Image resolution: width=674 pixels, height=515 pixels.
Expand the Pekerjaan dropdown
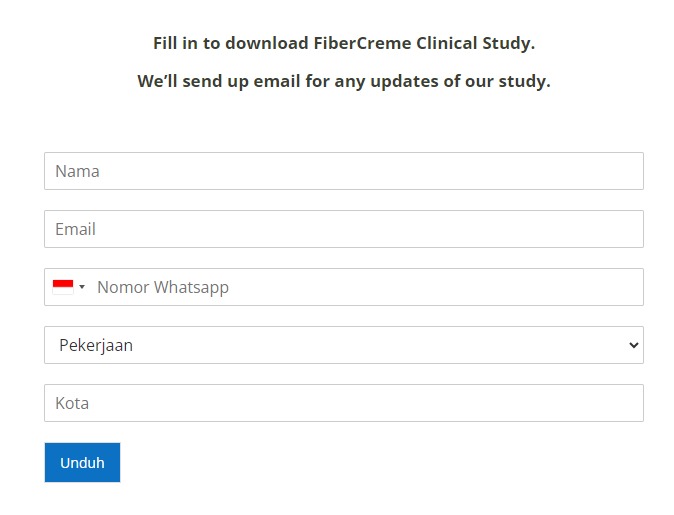(344, 345)
